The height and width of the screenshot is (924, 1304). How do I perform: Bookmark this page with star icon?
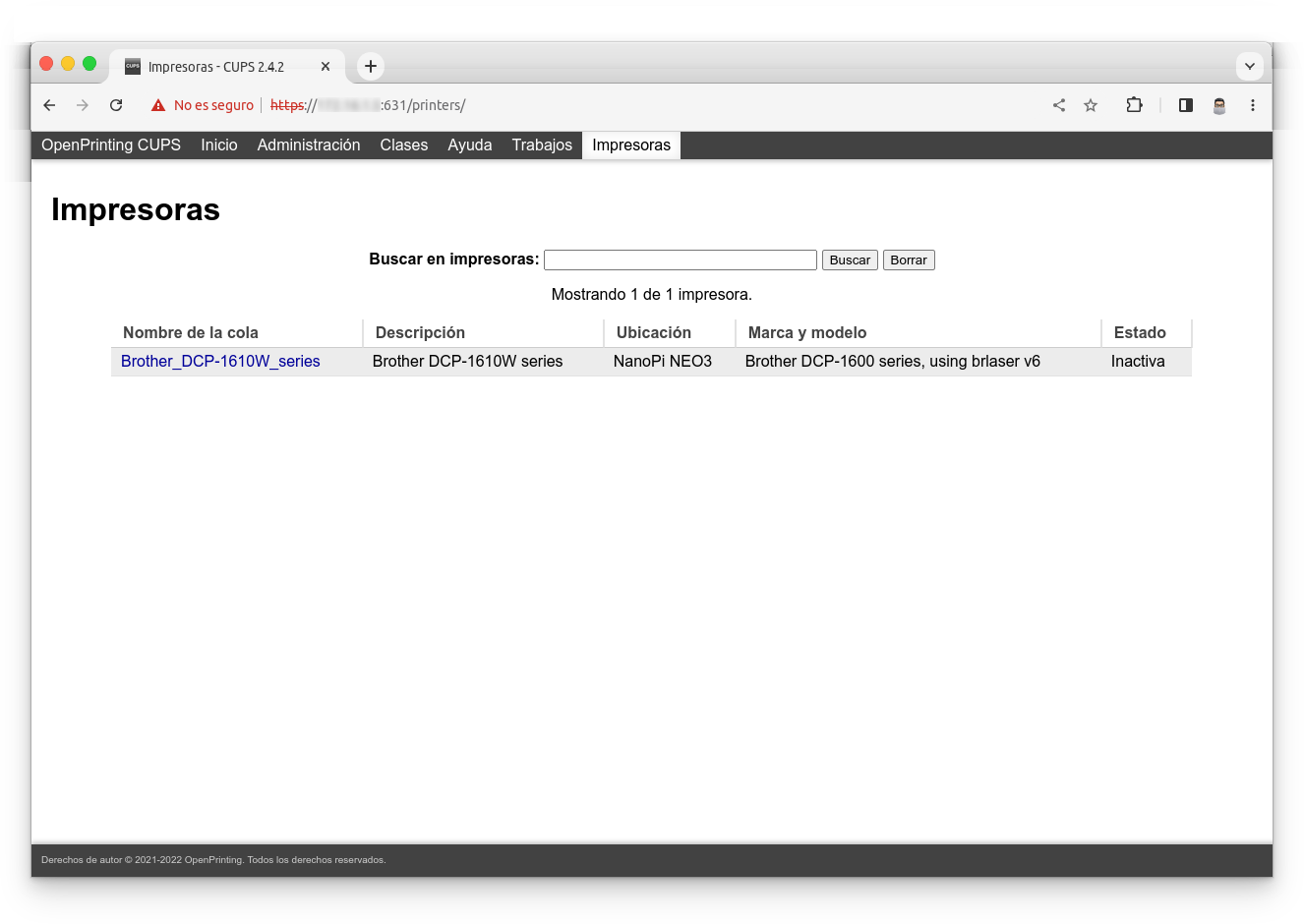tap(1091, 105)
